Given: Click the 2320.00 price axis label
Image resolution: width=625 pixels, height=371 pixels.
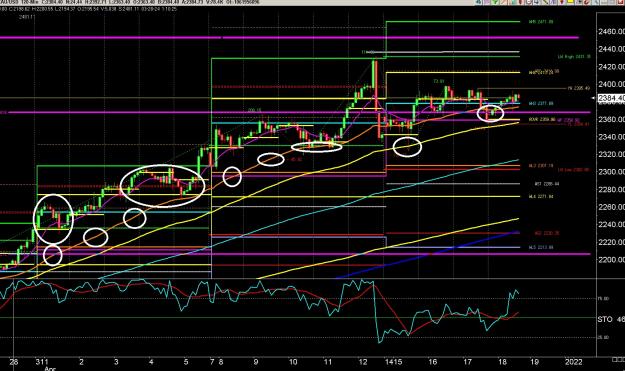Looking at the screenshot, I should click(611, 154).
